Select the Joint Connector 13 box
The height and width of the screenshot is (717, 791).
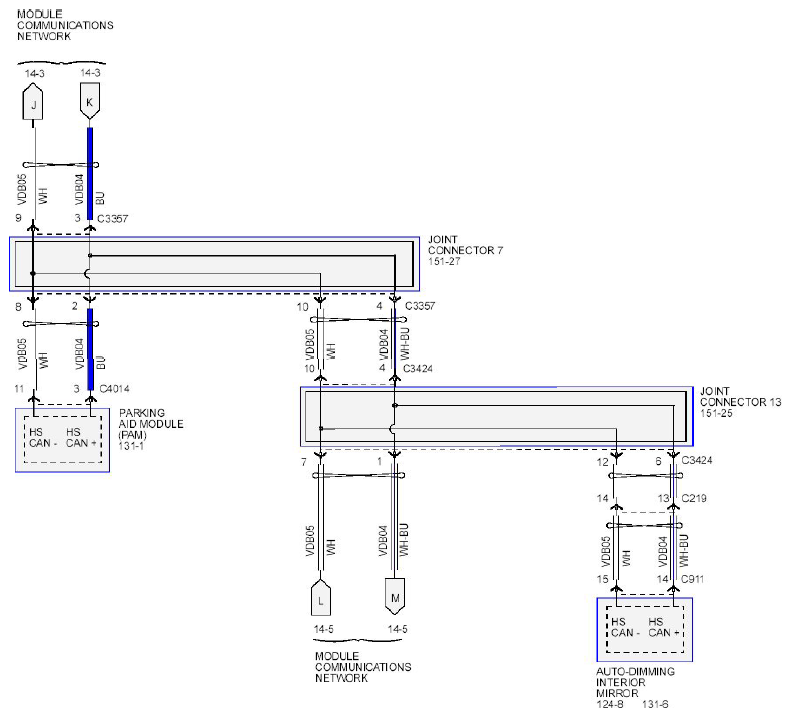click(x=495, y=416)
